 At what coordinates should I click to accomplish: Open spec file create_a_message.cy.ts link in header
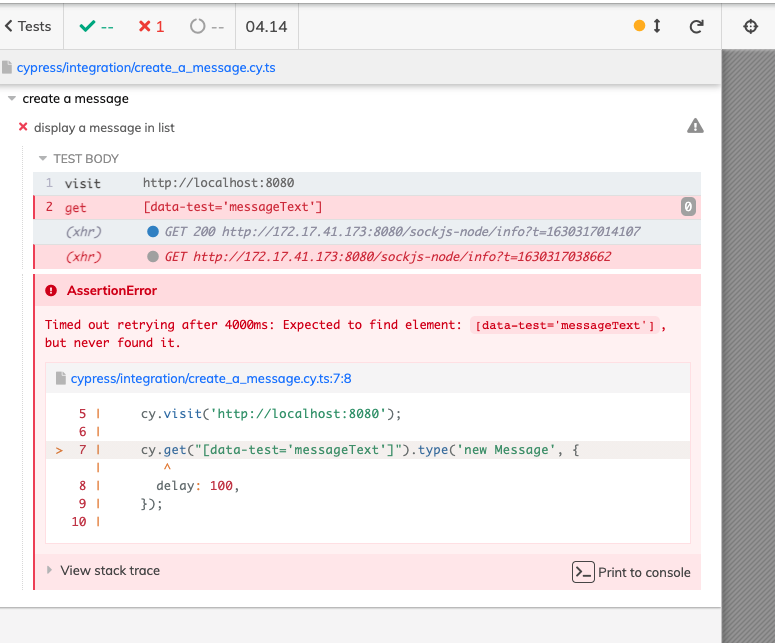[x=146, y=68]
